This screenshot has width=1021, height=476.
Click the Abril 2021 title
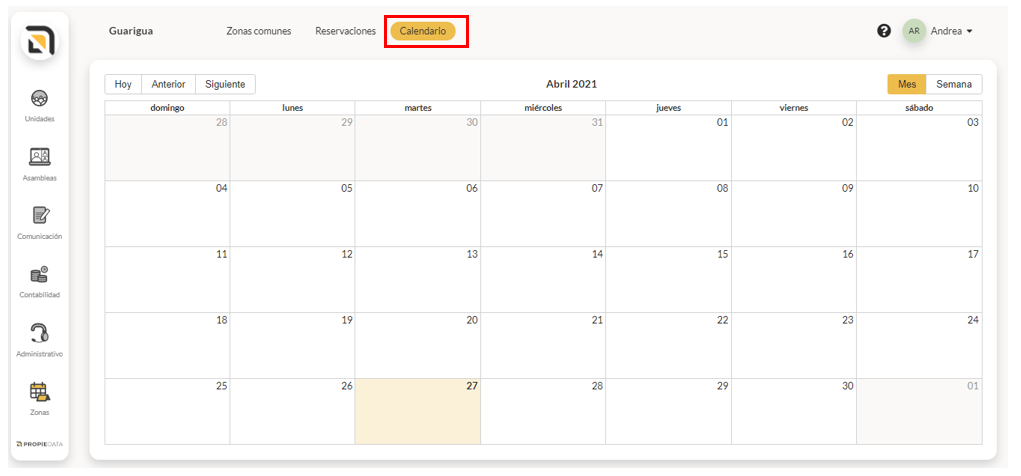(571, 84)
